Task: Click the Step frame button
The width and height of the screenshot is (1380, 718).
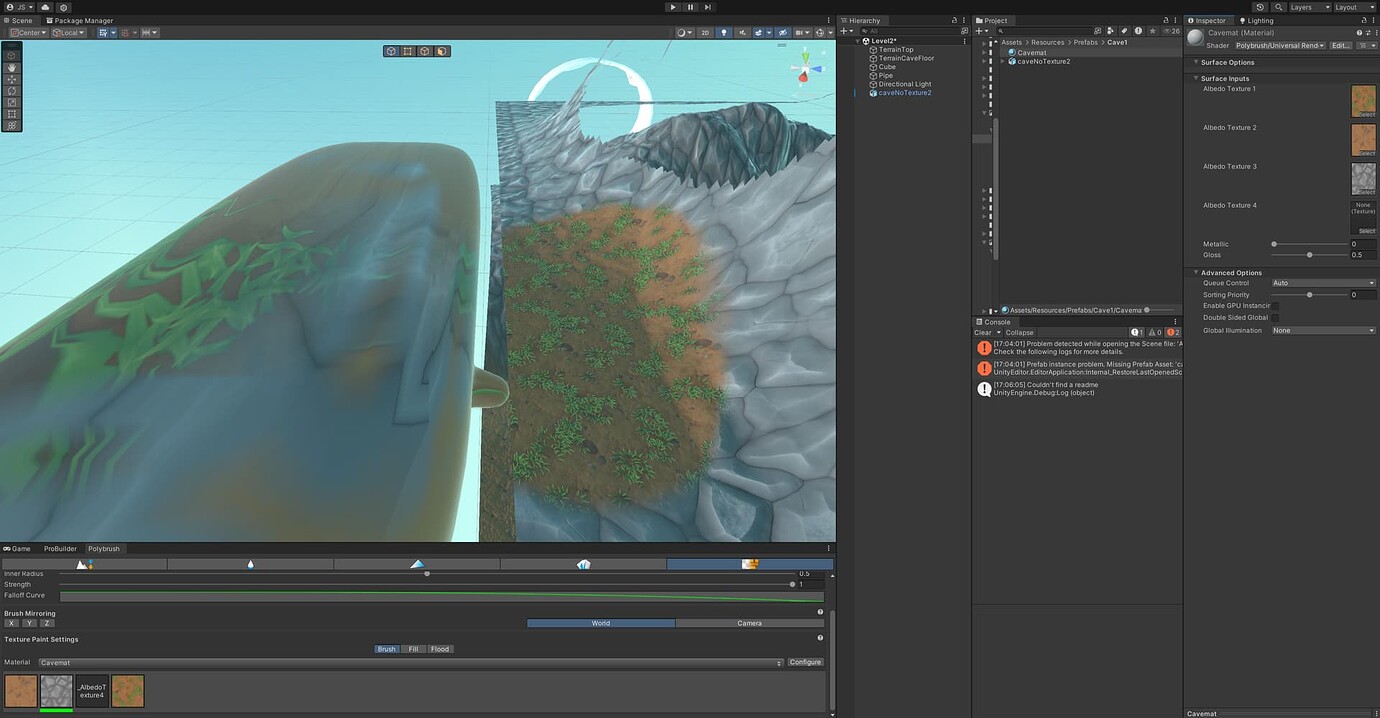Action: click(x=707, y=6)
